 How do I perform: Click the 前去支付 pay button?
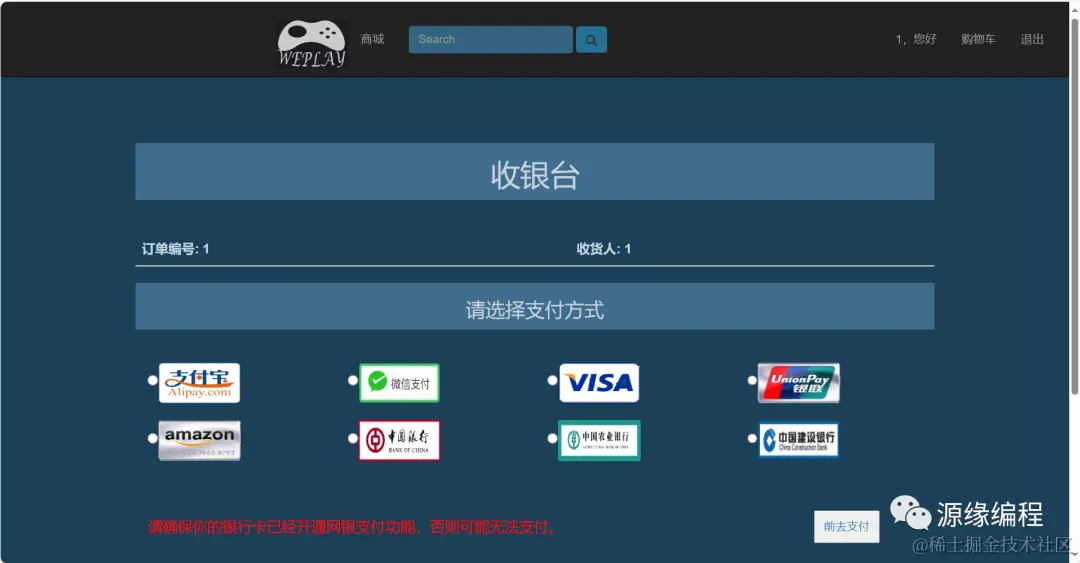pos(847,526)
